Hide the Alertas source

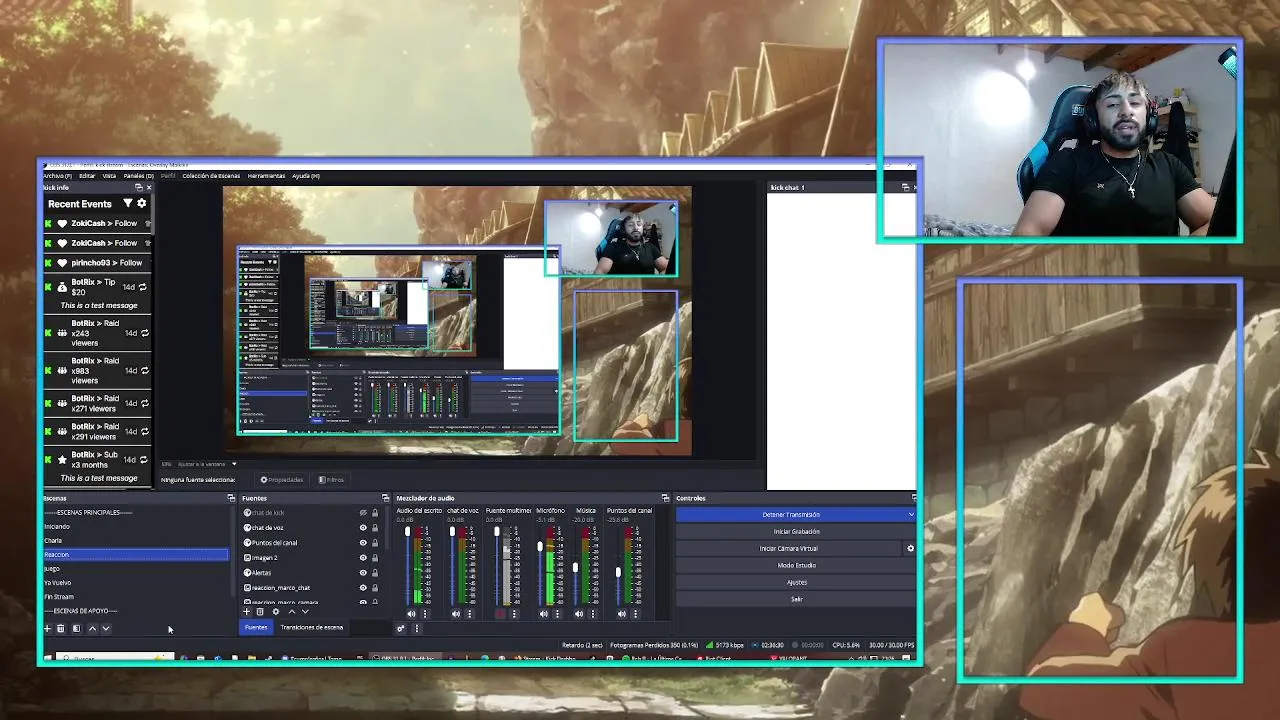pyautogui.click(x=363, y=573)
